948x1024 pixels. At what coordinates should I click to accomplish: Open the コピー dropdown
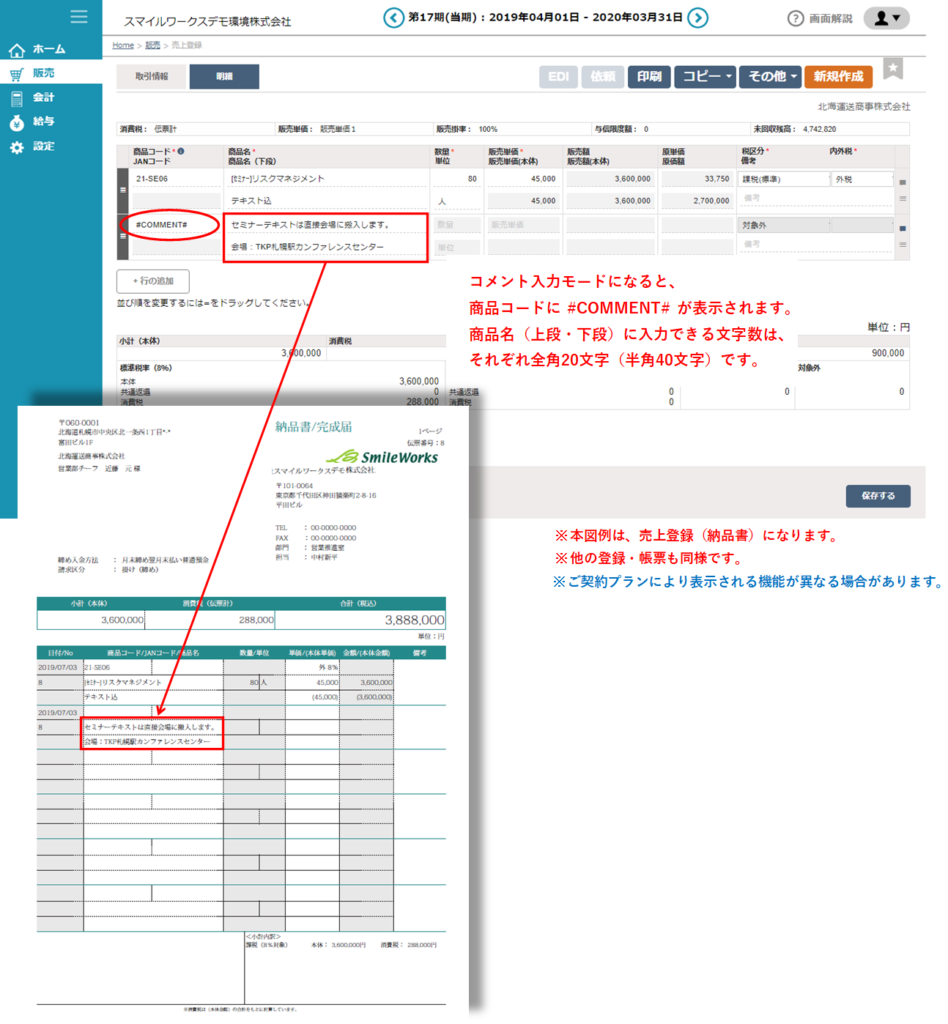pyautogui.click(x=705, y=77)
